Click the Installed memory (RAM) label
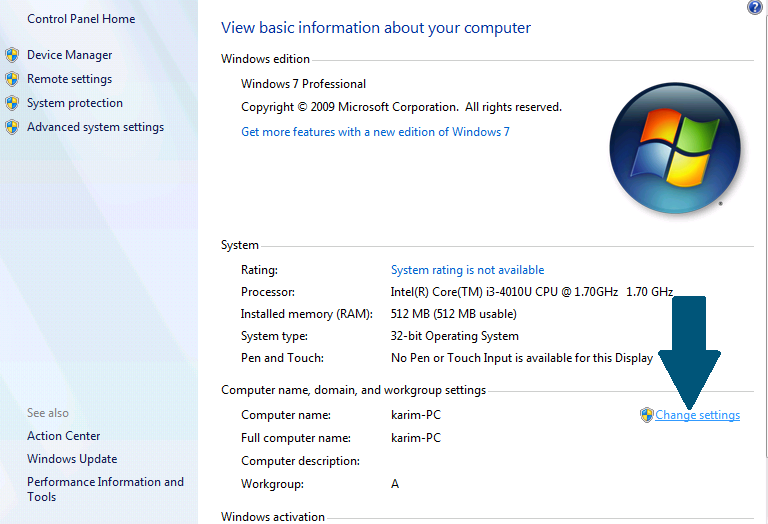The image size is (768, 524). tap(307, 314)
